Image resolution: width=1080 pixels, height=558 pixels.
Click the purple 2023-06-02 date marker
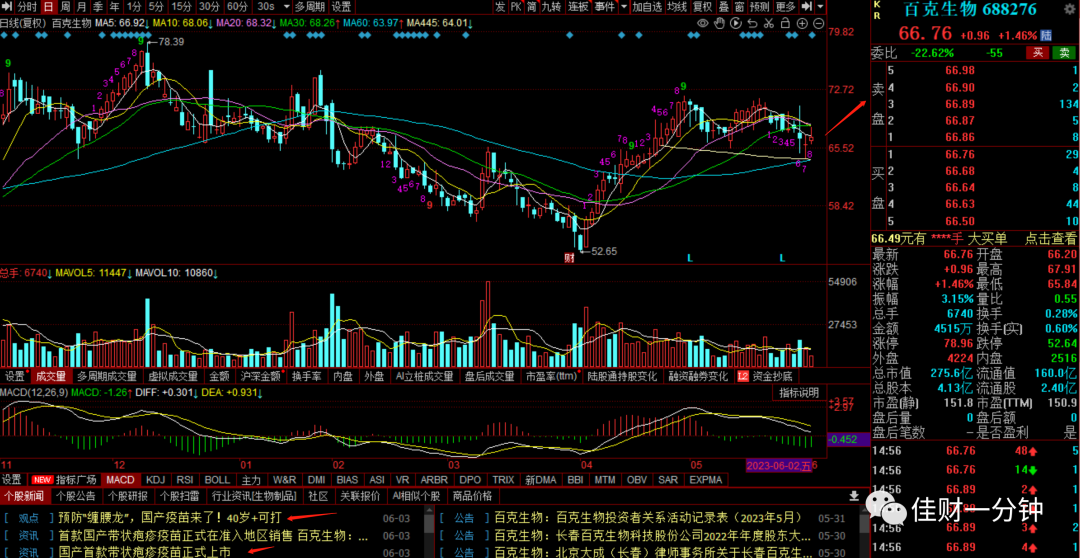pyautogui.click(x=779, y=466)
